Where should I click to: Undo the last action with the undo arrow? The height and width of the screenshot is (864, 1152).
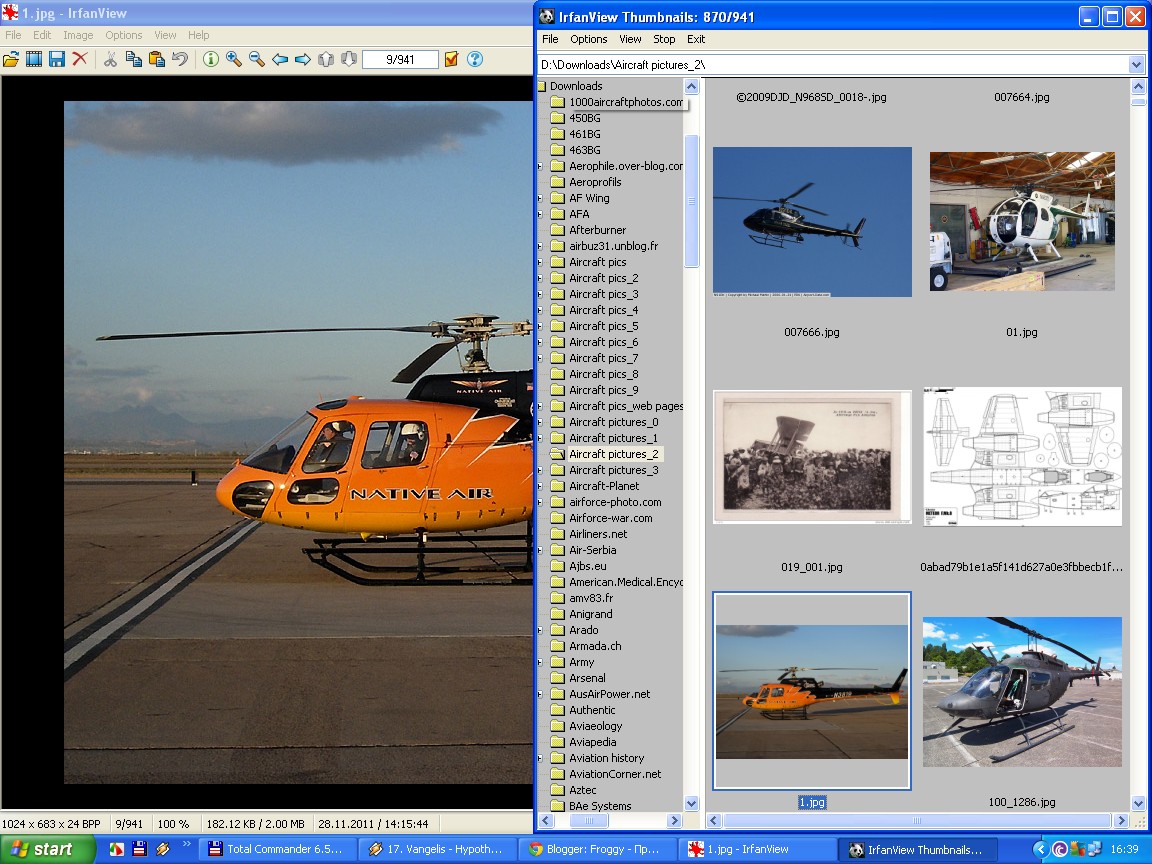[180, 60]
